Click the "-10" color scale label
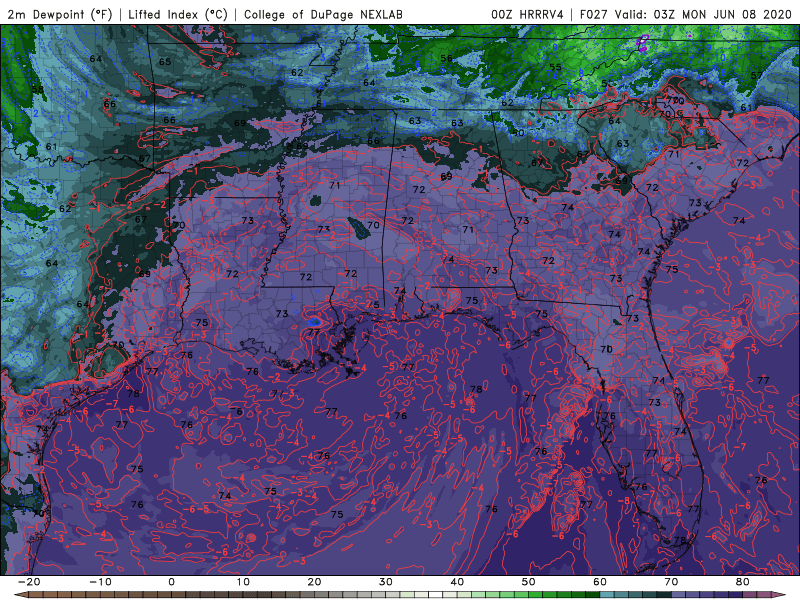The width and height of the screenshot is (800, 600). pyautogui.click(x=100, y=582)
